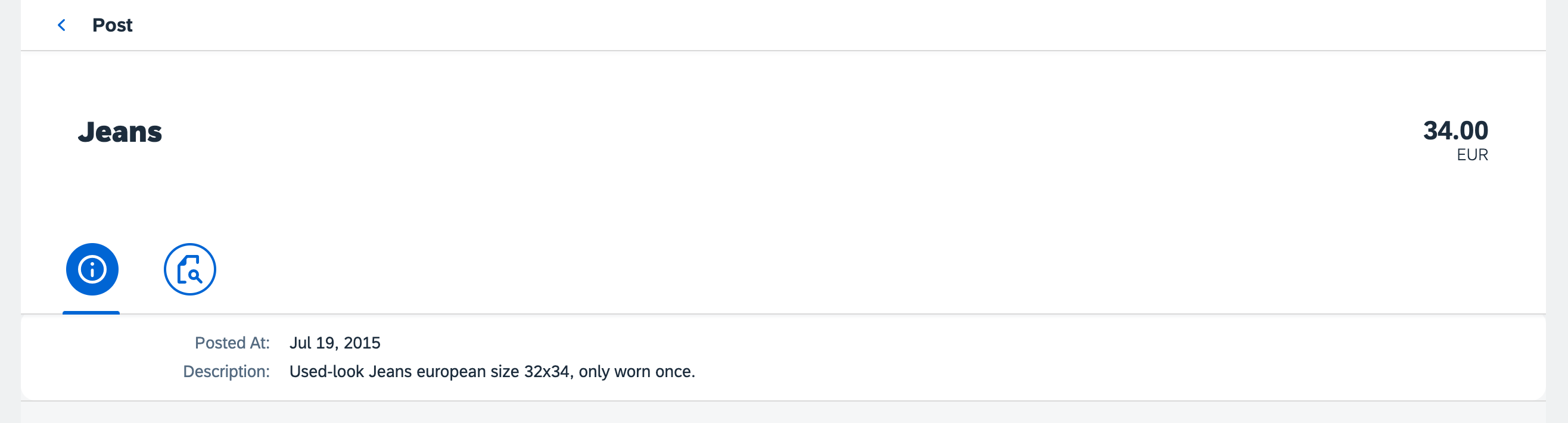Viewport: 1568px width, 423px height.
Task: Go back using the blue chevron arrow
Action: (x=61, y=25)
